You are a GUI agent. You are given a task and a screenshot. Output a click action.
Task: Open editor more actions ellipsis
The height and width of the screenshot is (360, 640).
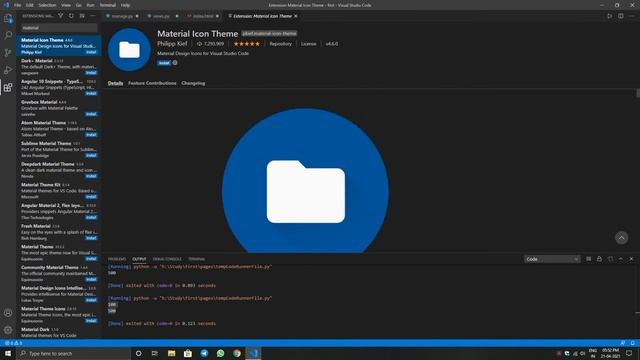point(631,16)
